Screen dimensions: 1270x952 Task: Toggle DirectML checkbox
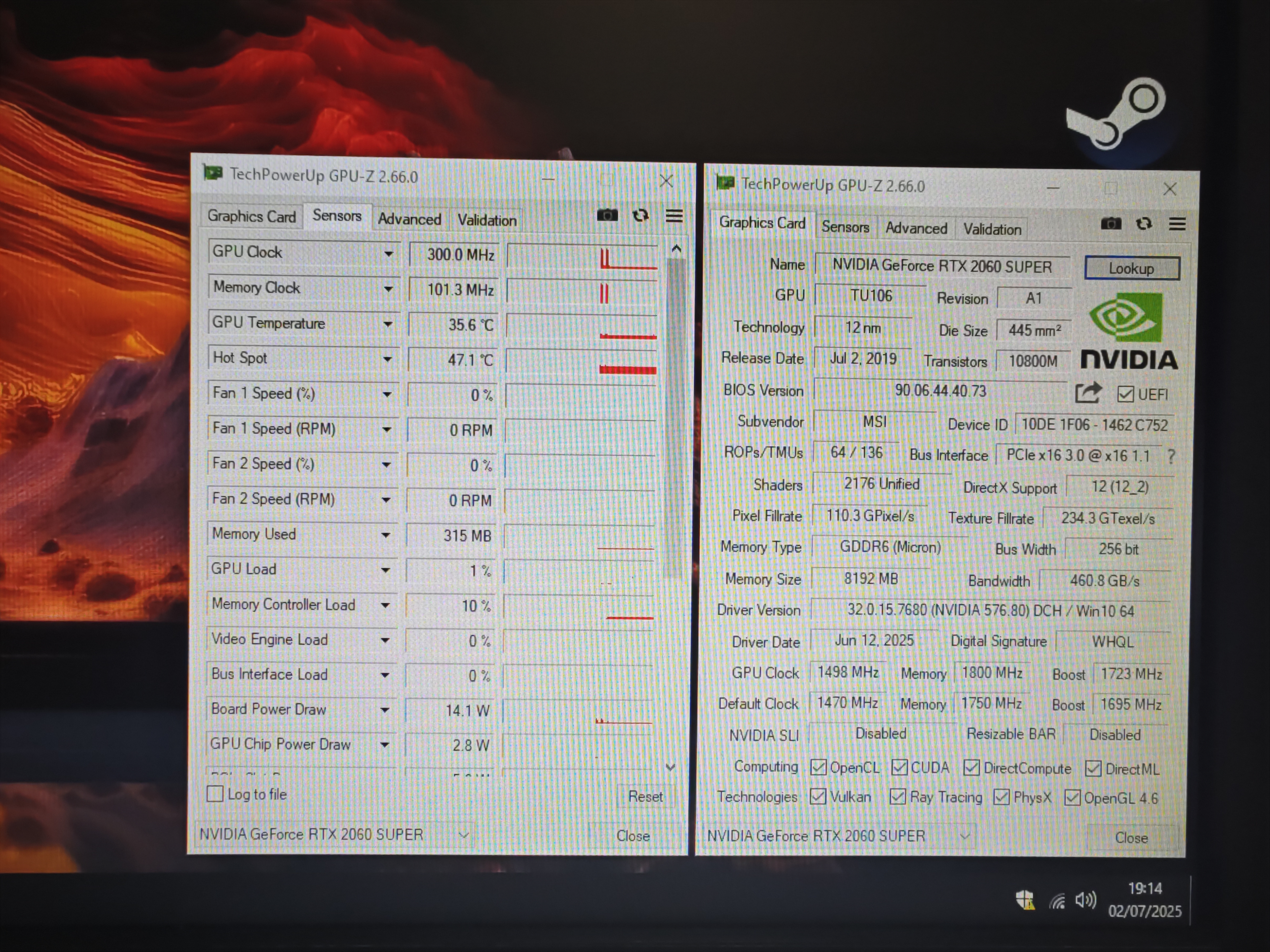pos(1093,768)
